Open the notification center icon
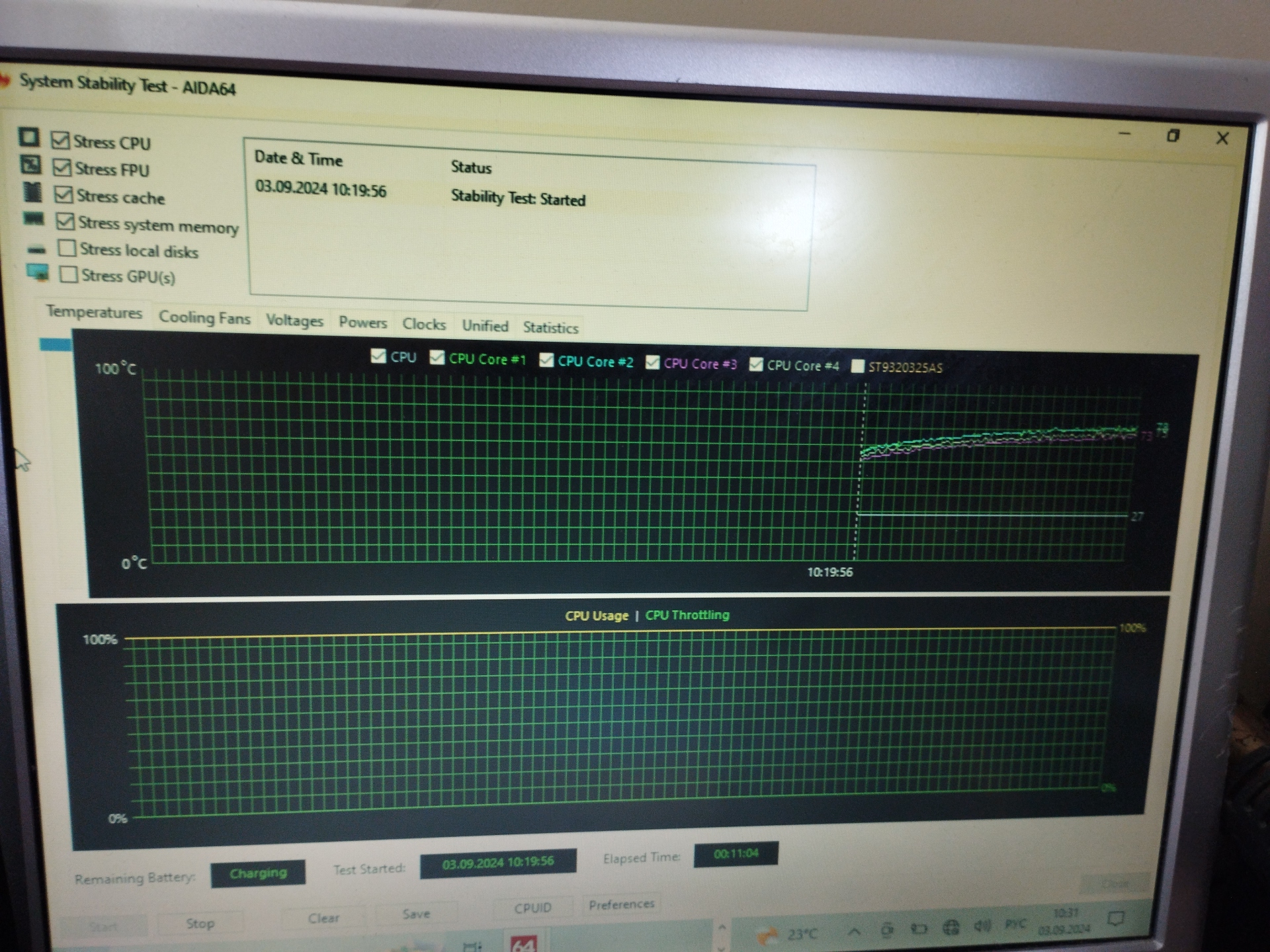The height and width of the screenshot is (952, 1270). point(1116,918)
